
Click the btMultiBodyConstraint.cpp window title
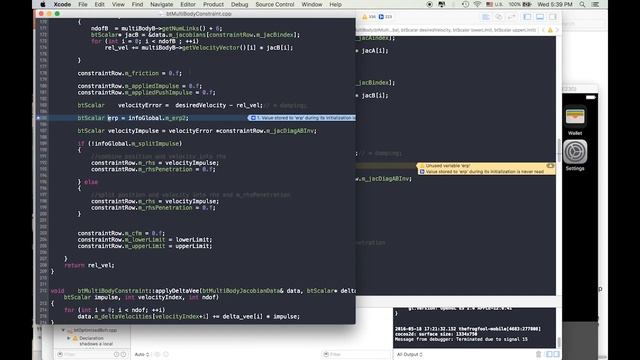[x=199, y=14]
